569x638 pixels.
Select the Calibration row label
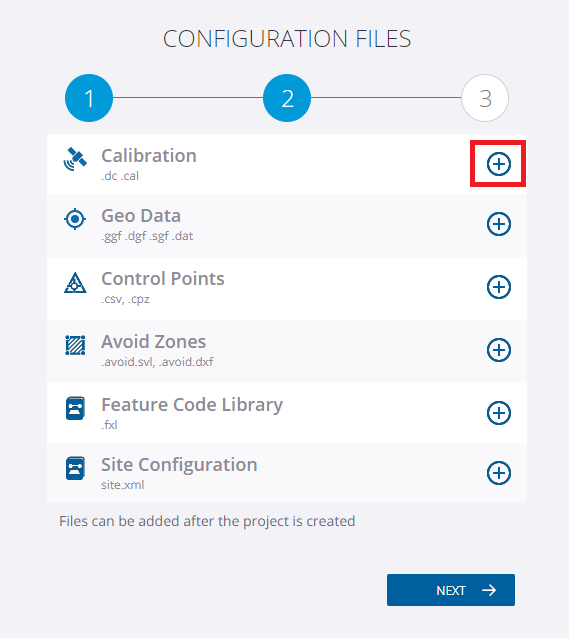(149, 155)
